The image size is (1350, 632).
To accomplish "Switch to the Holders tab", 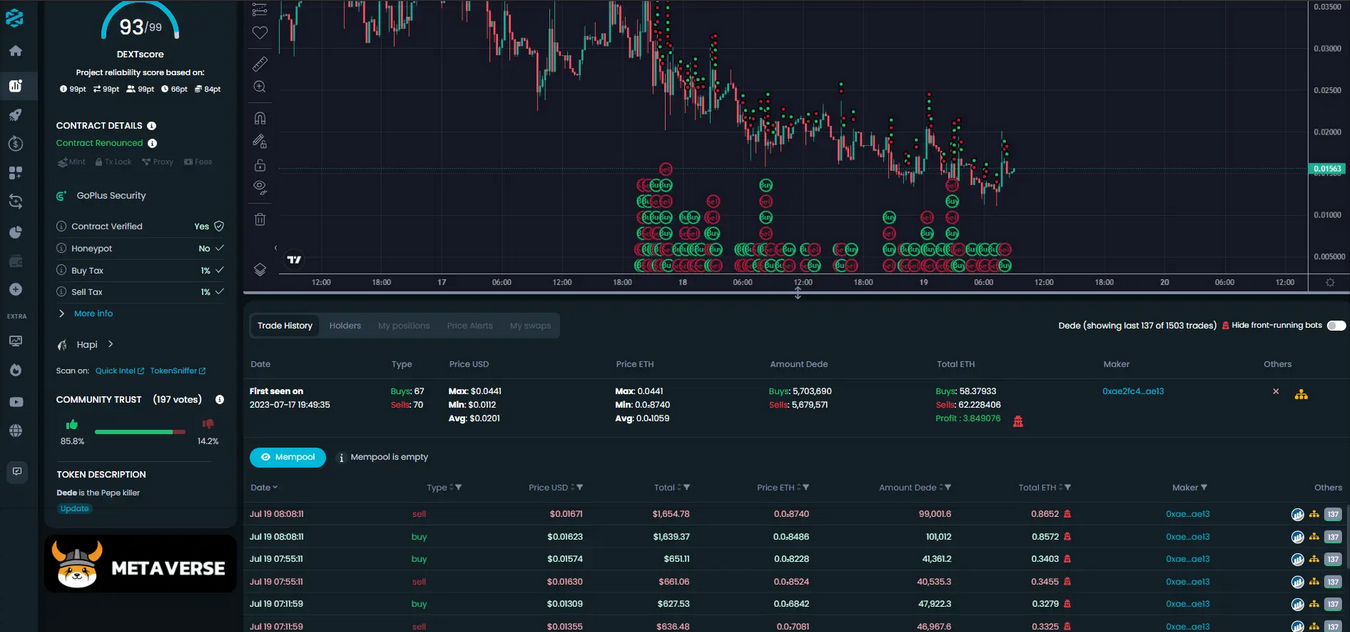I will tap(345, 326).
